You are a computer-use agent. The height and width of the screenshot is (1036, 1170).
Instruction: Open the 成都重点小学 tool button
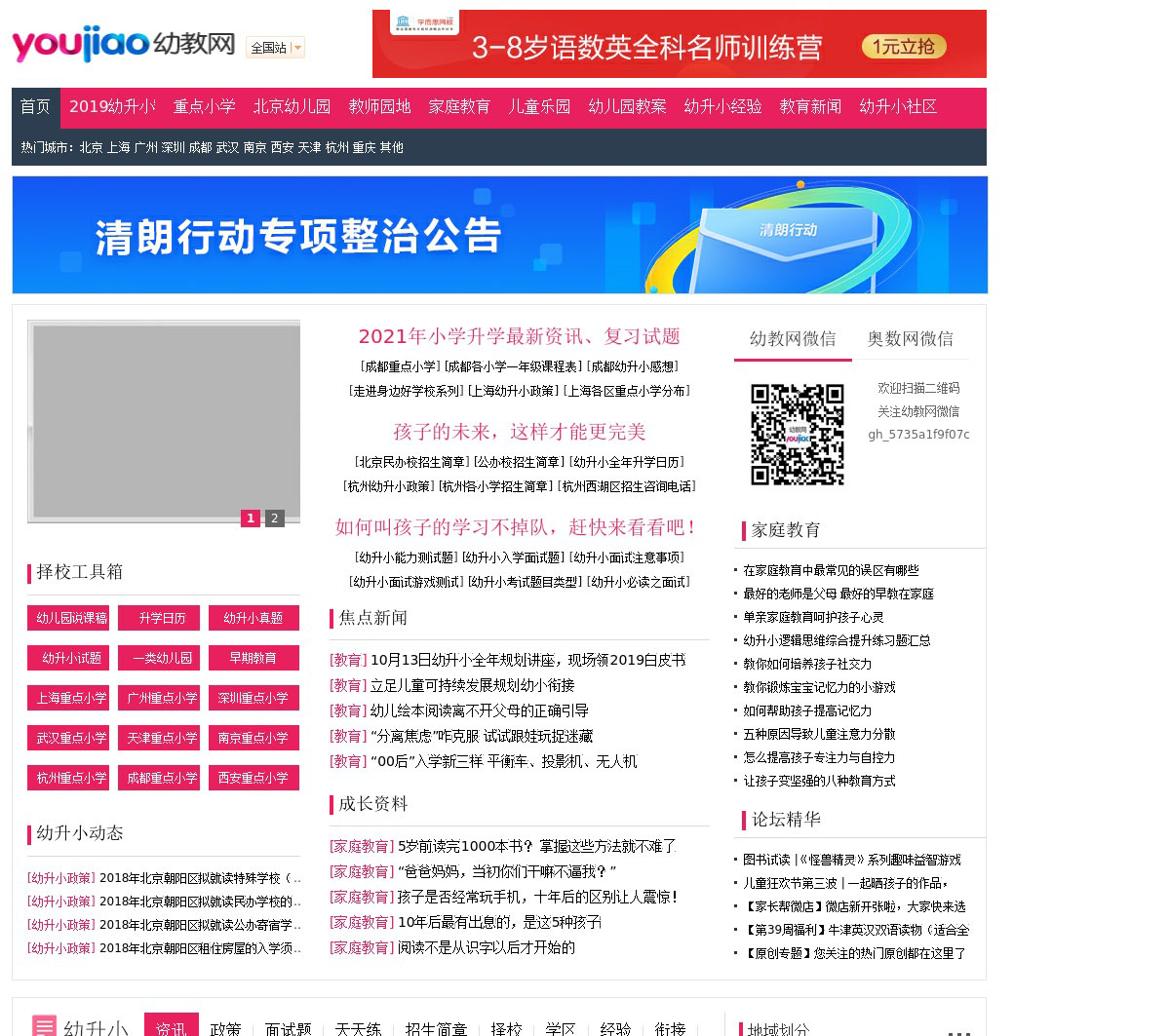162,778
